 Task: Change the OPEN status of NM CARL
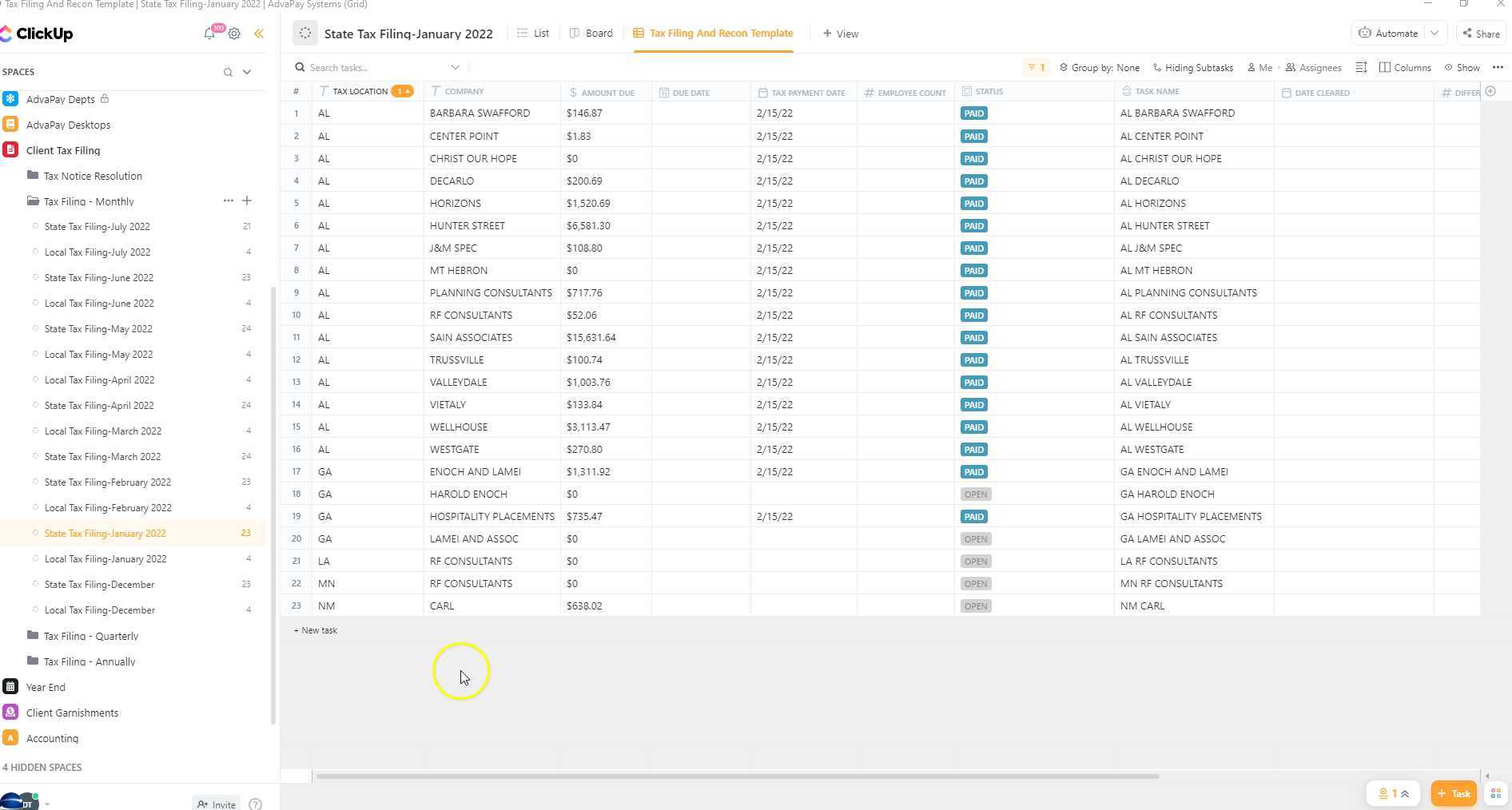click(976, 606)
